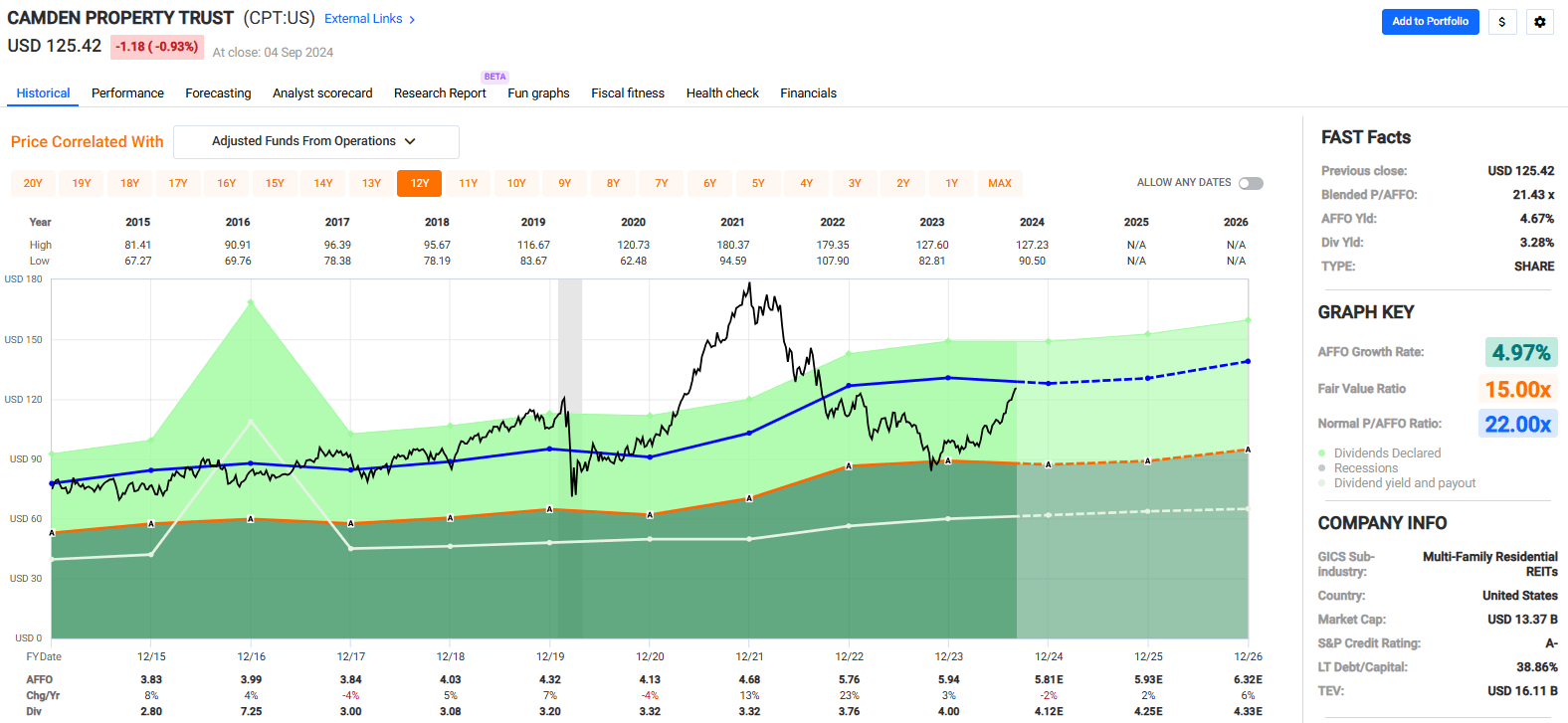Select the 7Y time range
This screenshot has height=723, width=1568.
click(662, 183)
